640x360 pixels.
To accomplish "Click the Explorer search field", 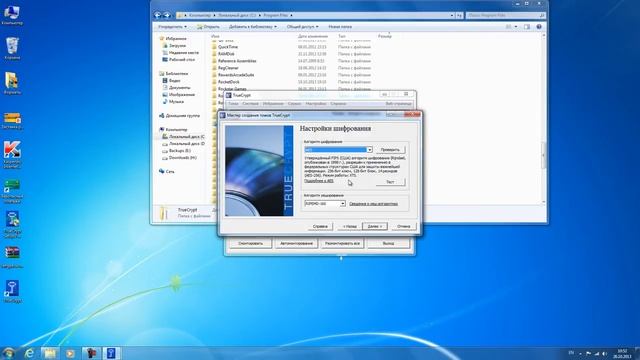I will click(506, 15).
